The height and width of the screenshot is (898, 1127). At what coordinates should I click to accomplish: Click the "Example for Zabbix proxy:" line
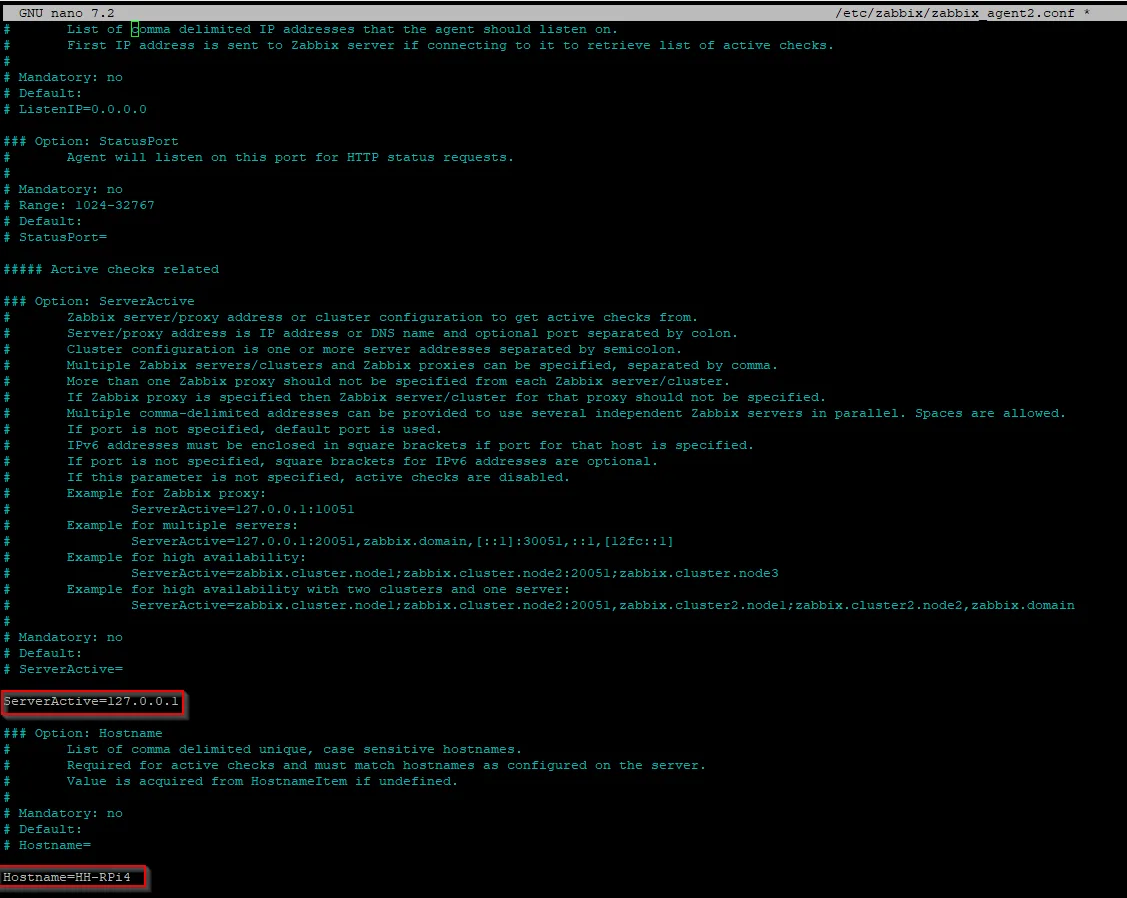click(x=166, y=493)
